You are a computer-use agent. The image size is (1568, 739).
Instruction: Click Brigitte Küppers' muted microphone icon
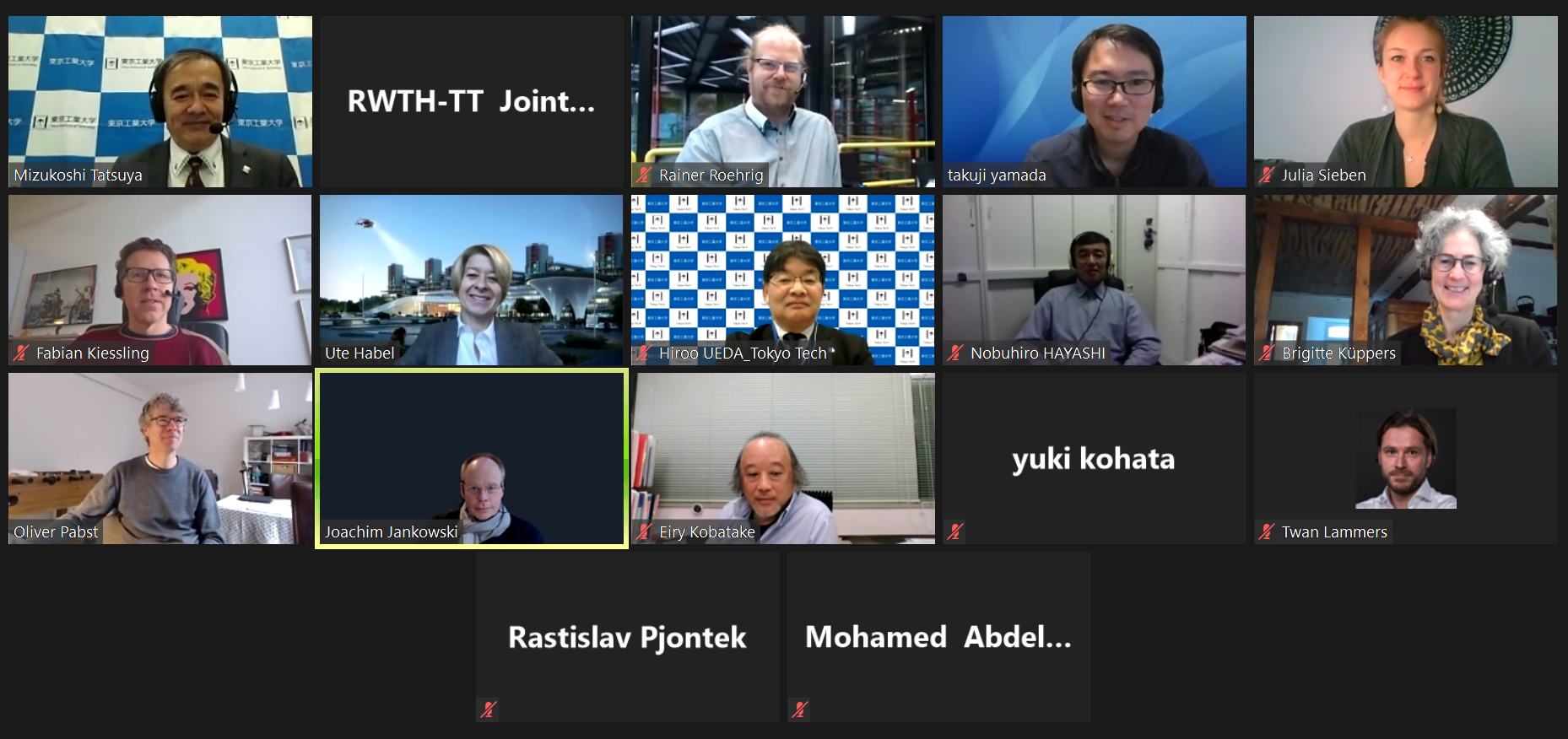click(x=1268, y=353)
